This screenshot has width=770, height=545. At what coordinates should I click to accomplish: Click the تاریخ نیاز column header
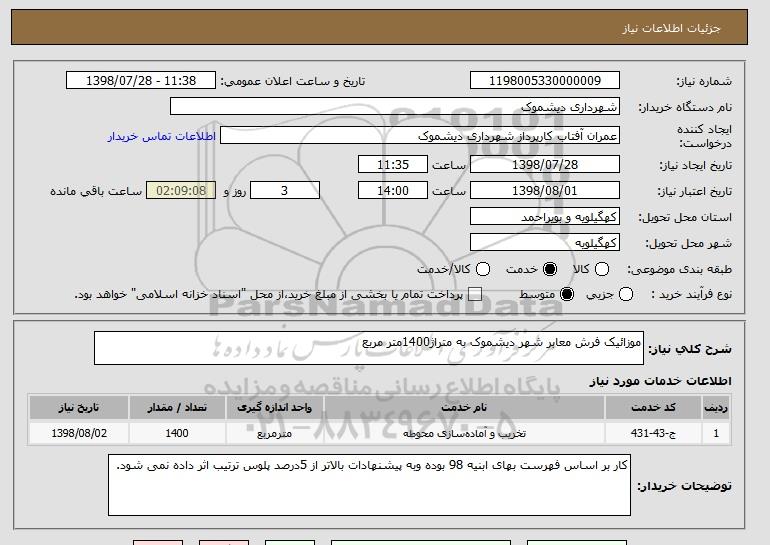point(79,408)
